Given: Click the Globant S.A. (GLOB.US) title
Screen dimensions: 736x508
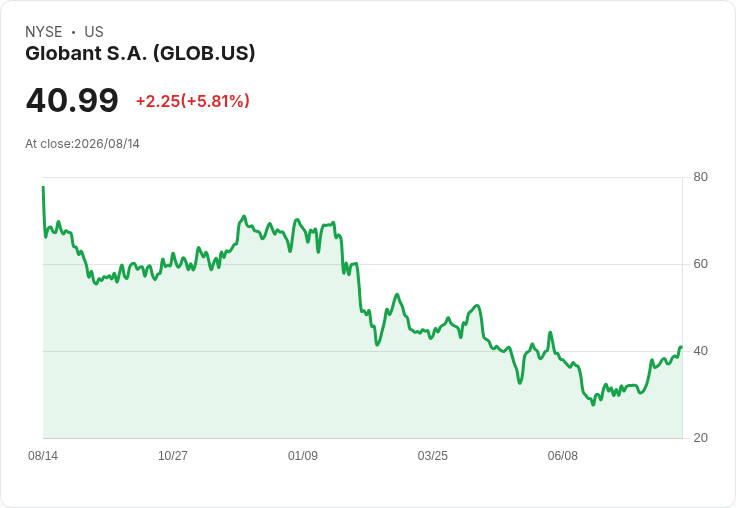Looking at the screenshot, I should (140, 53).
